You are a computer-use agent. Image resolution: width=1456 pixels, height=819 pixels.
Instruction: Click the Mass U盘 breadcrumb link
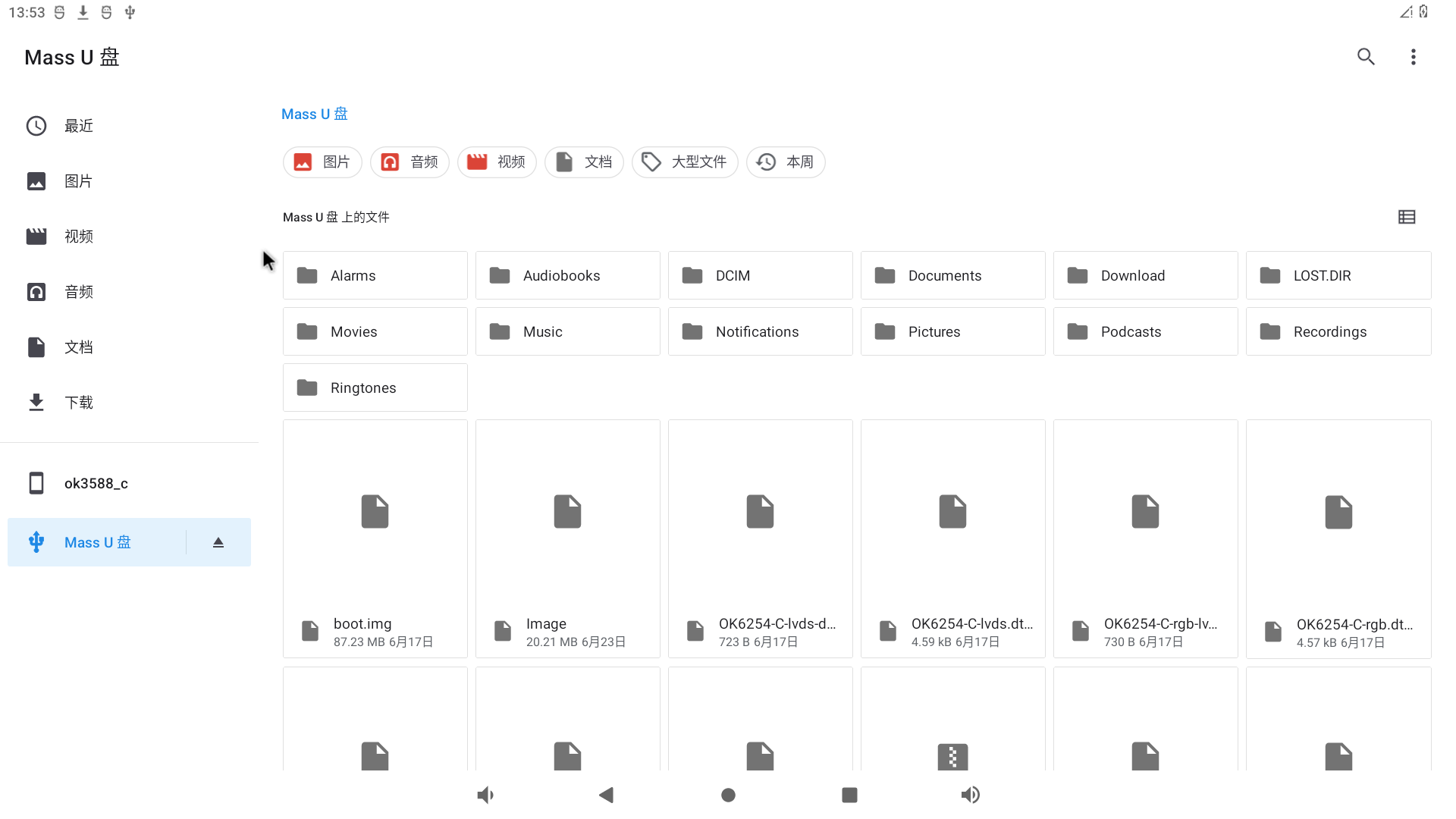315,114
